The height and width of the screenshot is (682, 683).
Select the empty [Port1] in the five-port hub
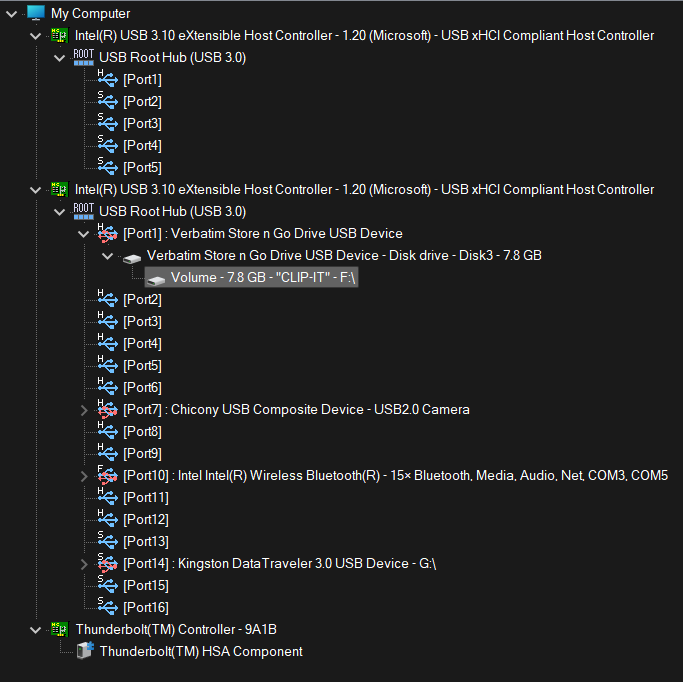coord(142,79)
